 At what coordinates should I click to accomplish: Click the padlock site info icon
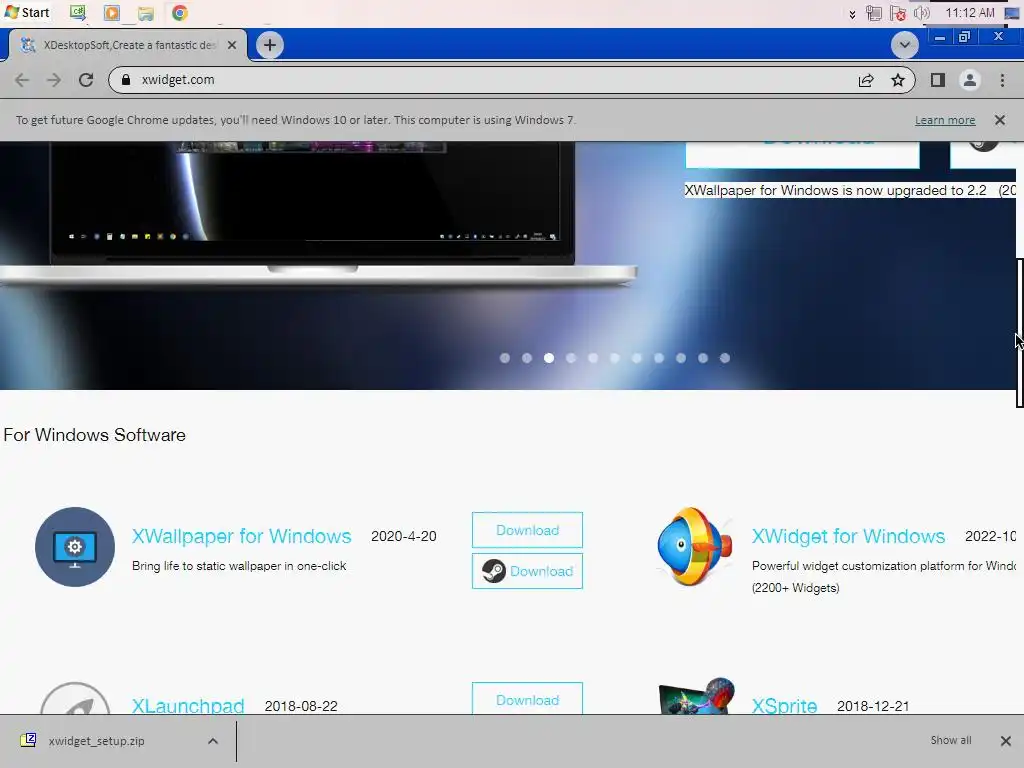[126, 80]
